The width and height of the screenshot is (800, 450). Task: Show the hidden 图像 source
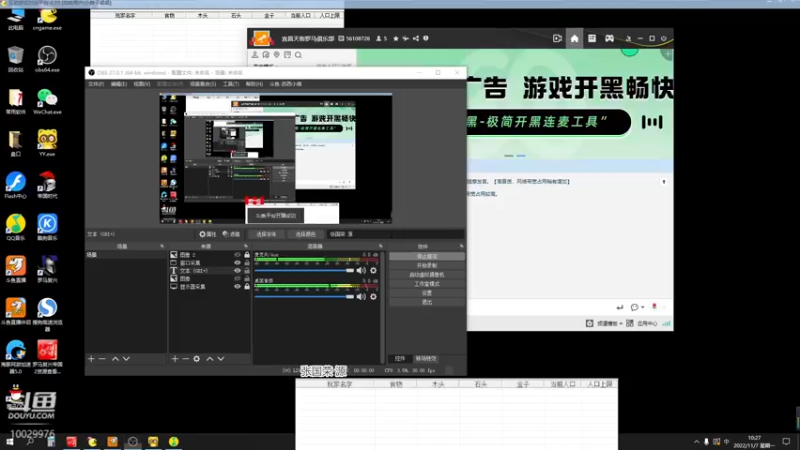[x=237, y=279]
